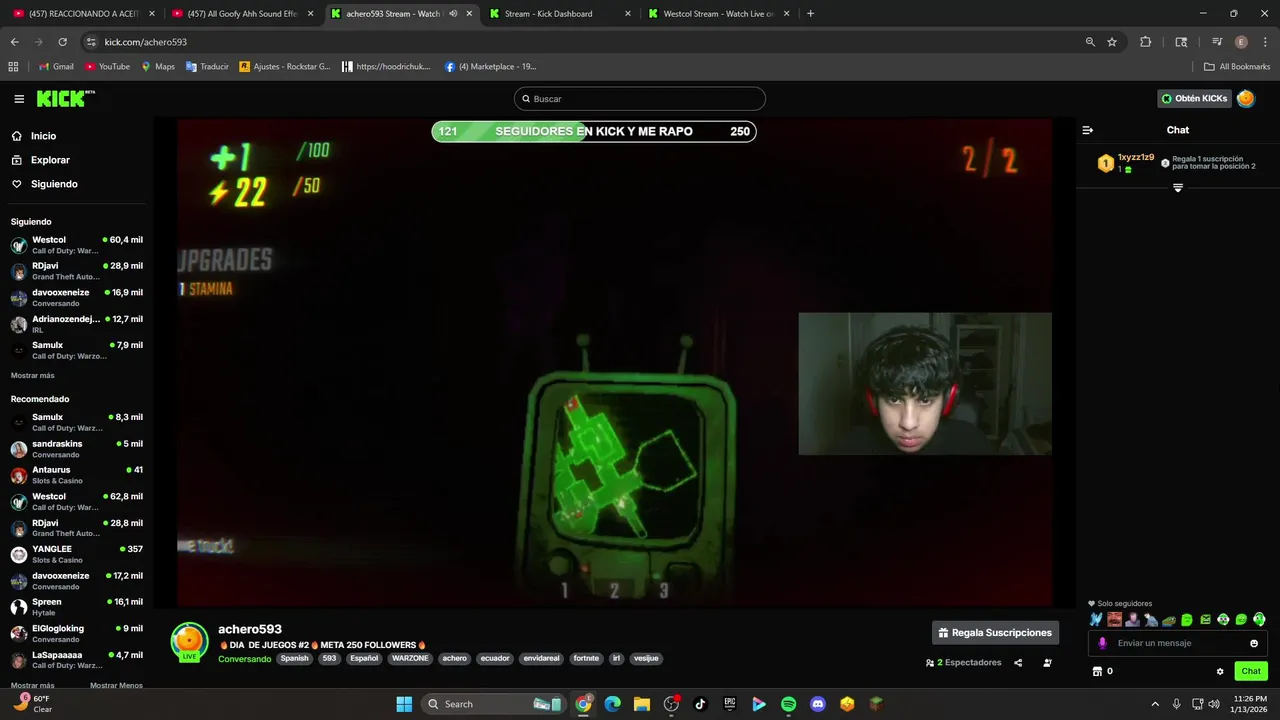Insert the Pepe frog emote
This screenshot has height=720, width=1280.
pos(1169,619)
